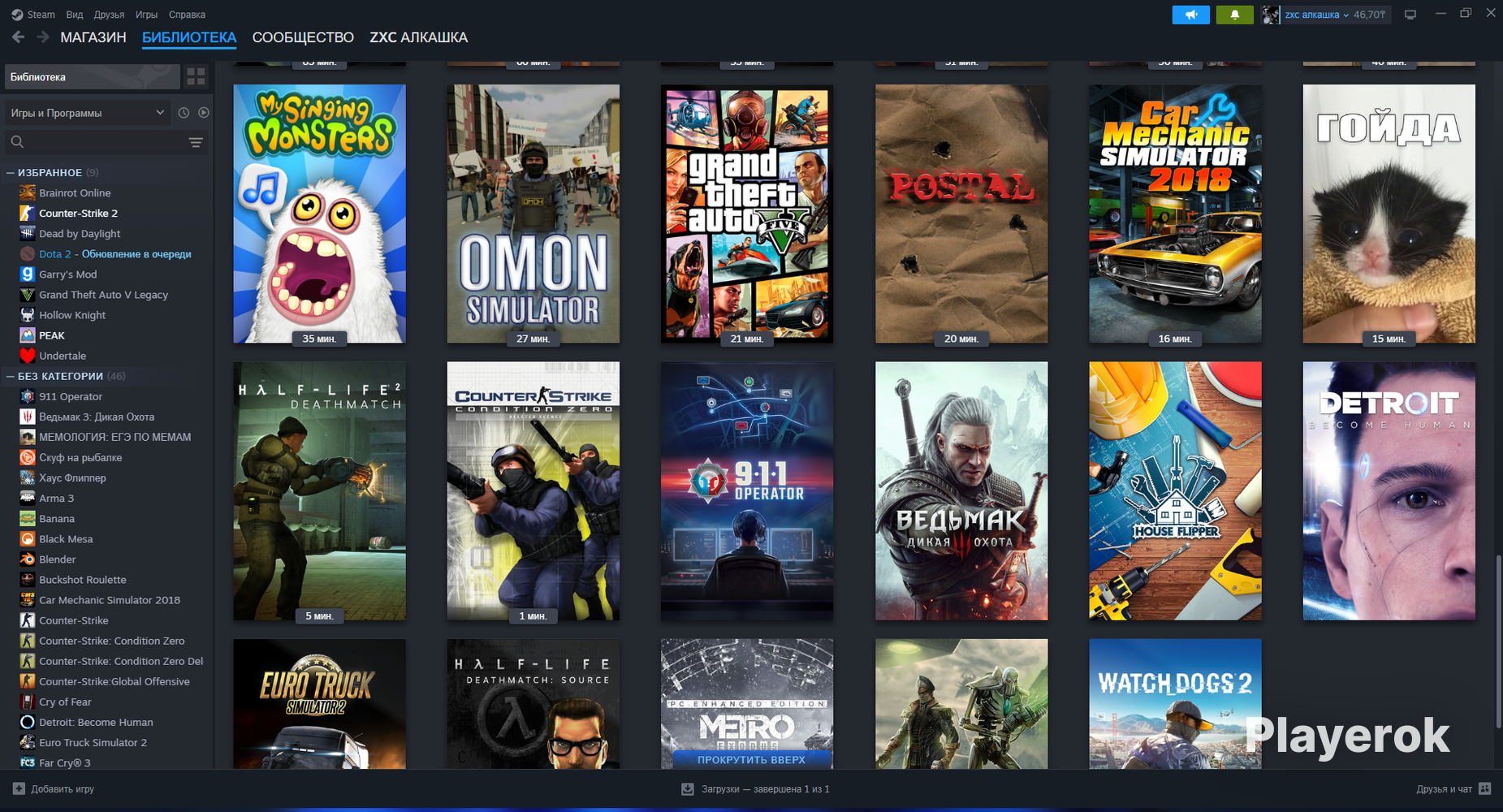Collapse the ИЗБРАННОЕ category
1503x812 pixels.
click(11, 172)
